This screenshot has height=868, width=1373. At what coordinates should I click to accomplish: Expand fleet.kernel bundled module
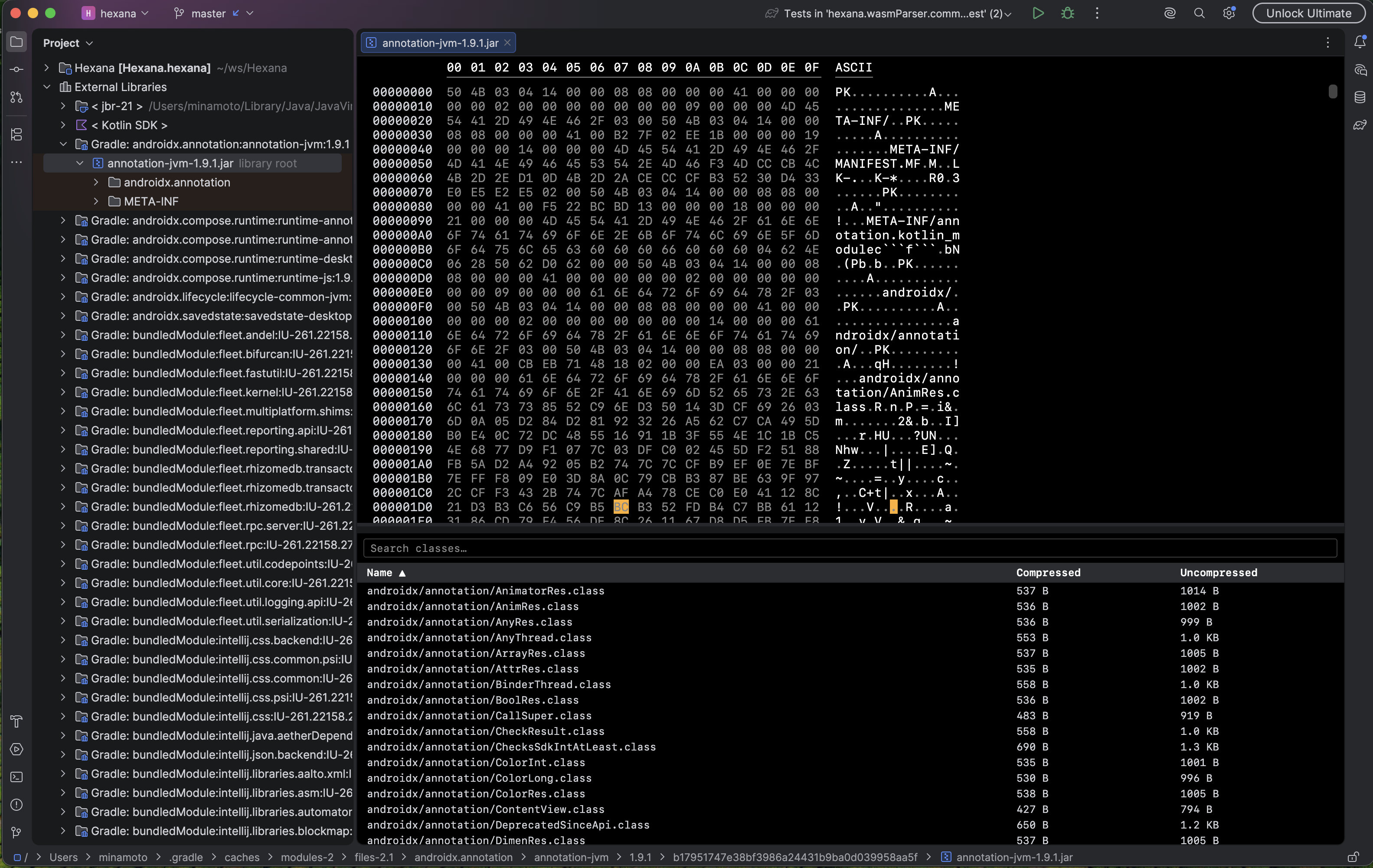(63, 392)
